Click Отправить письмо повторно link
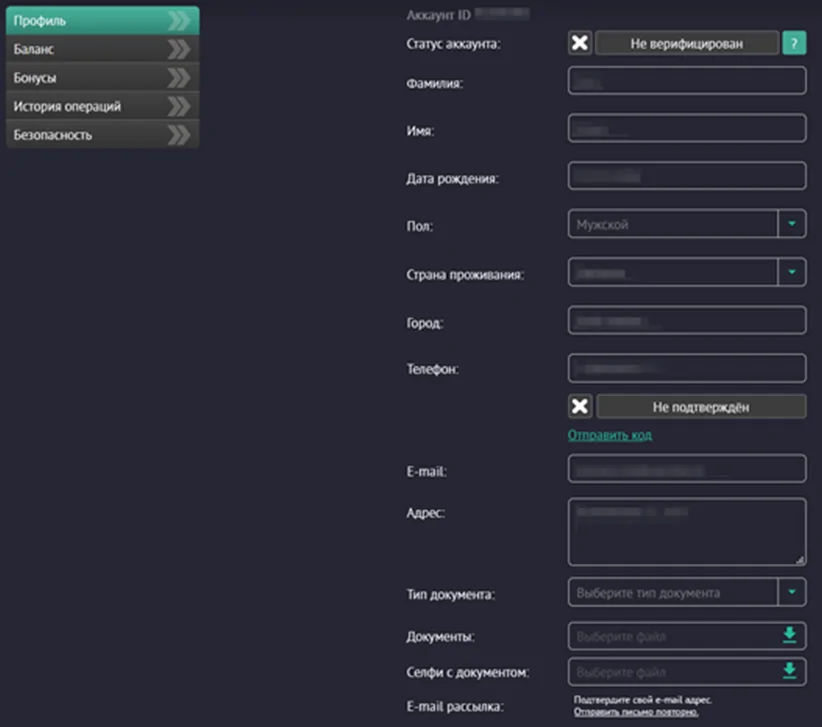Image resolution: width=822 pixels, height=727 pixels. pos(636,712)
